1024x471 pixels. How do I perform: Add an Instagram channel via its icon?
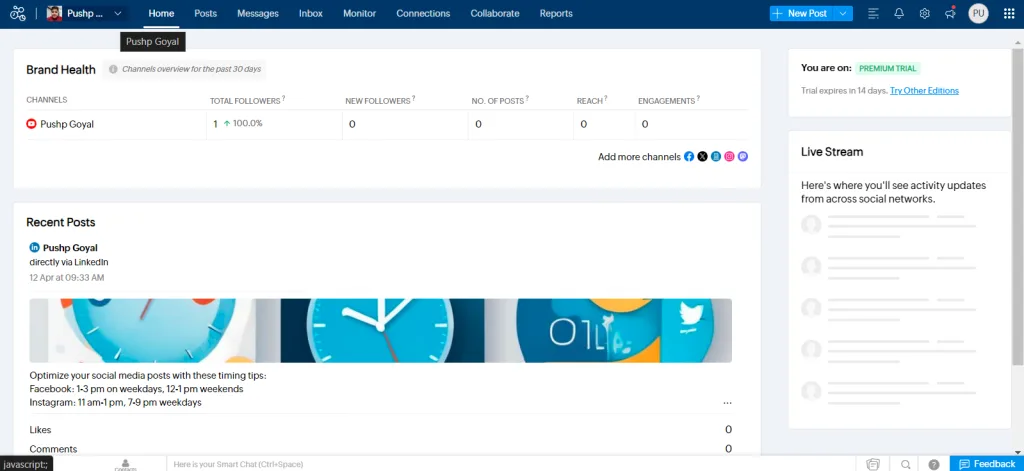pyautogui.click(x=729, y=157)
